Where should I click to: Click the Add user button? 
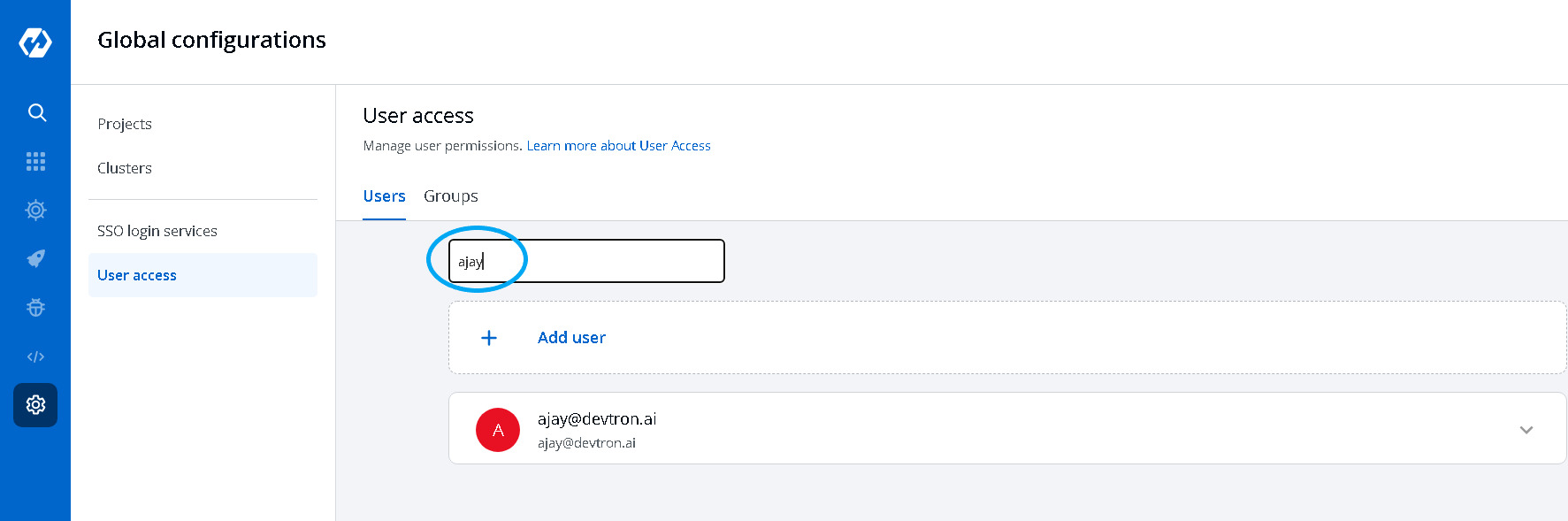[x=571, y=338]
